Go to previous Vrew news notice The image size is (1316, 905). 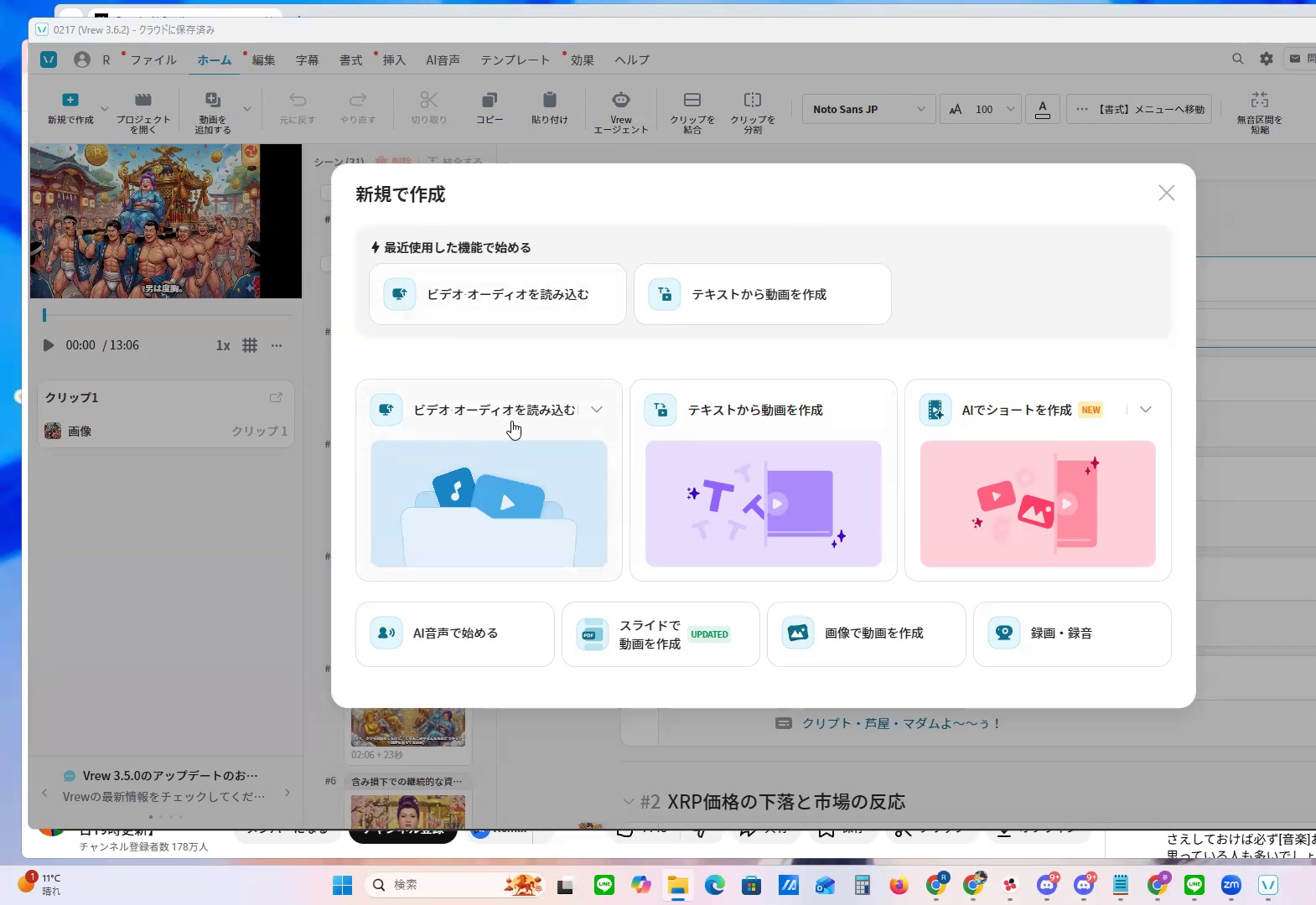click(44, 793)
